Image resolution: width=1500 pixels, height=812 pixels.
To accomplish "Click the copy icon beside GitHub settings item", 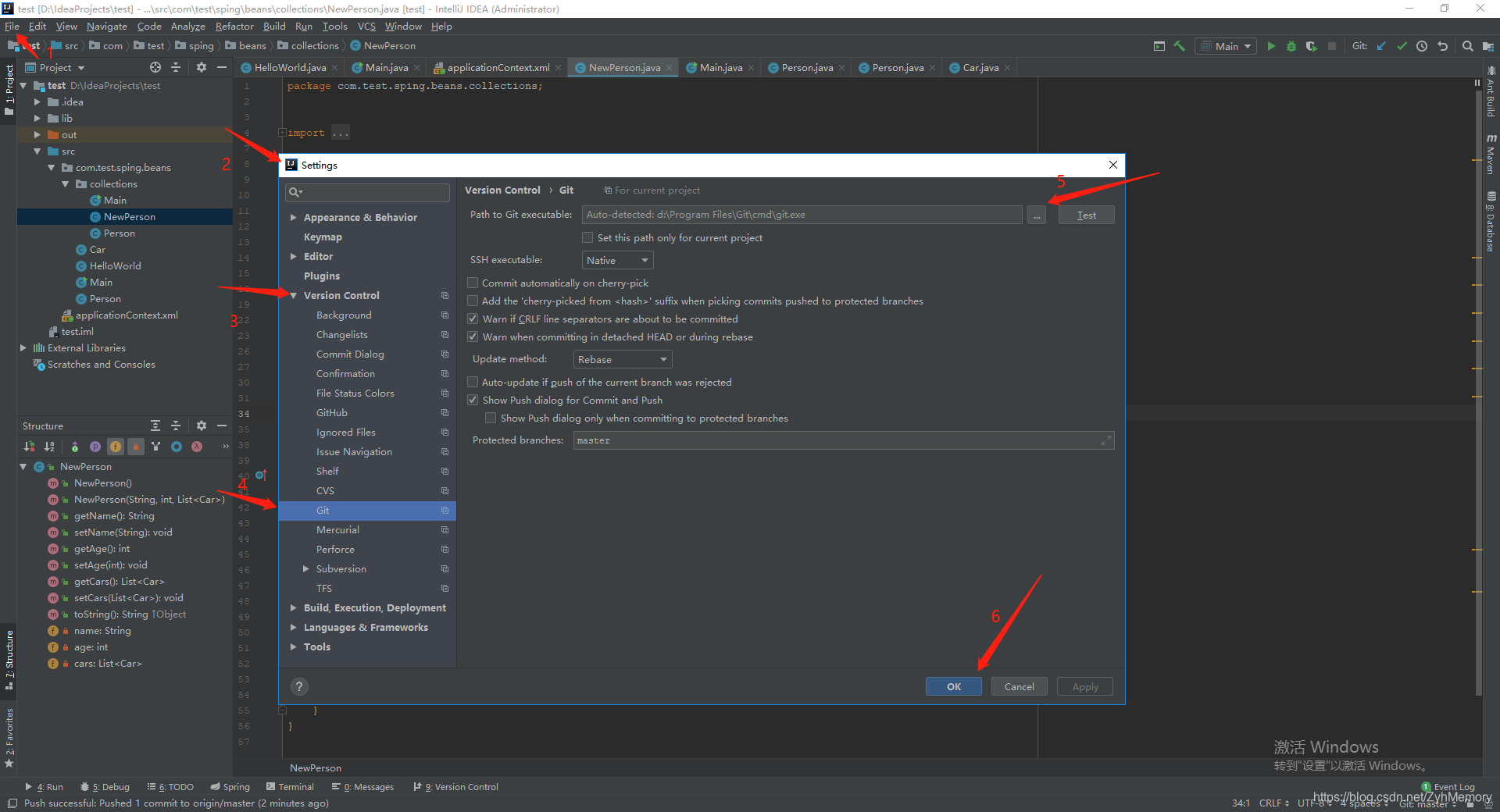I will coord(445,413).
